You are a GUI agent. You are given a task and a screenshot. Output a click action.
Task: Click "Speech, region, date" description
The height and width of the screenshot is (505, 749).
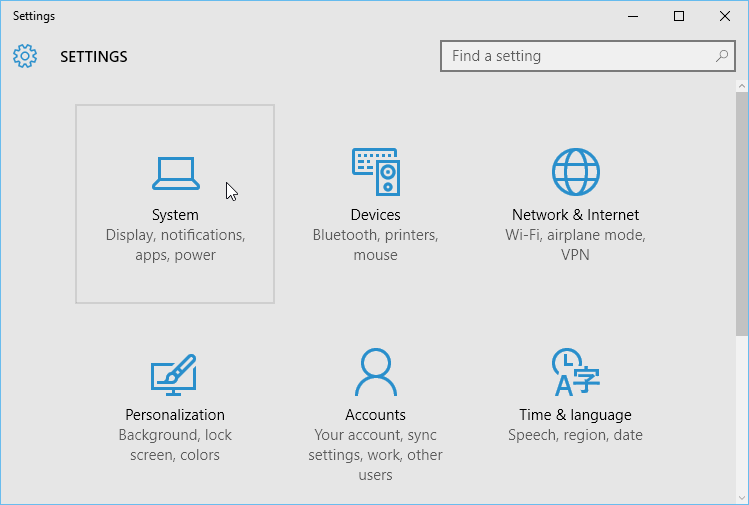tap(575, 435)
